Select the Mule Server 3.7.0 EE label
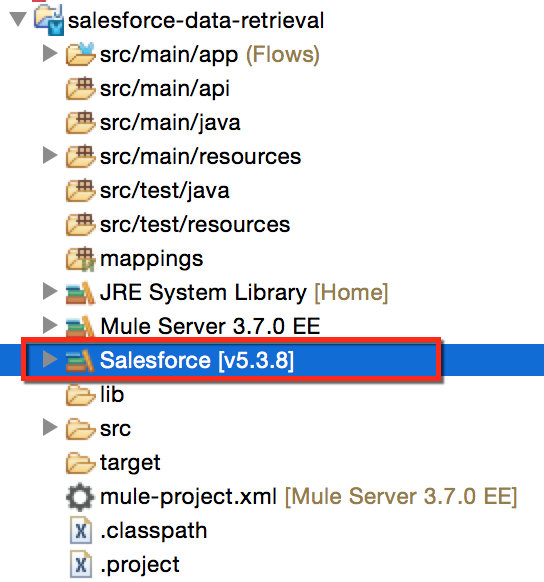Image resolution: width=544 pixels, height=582 pixels. [x=210, y=326]
